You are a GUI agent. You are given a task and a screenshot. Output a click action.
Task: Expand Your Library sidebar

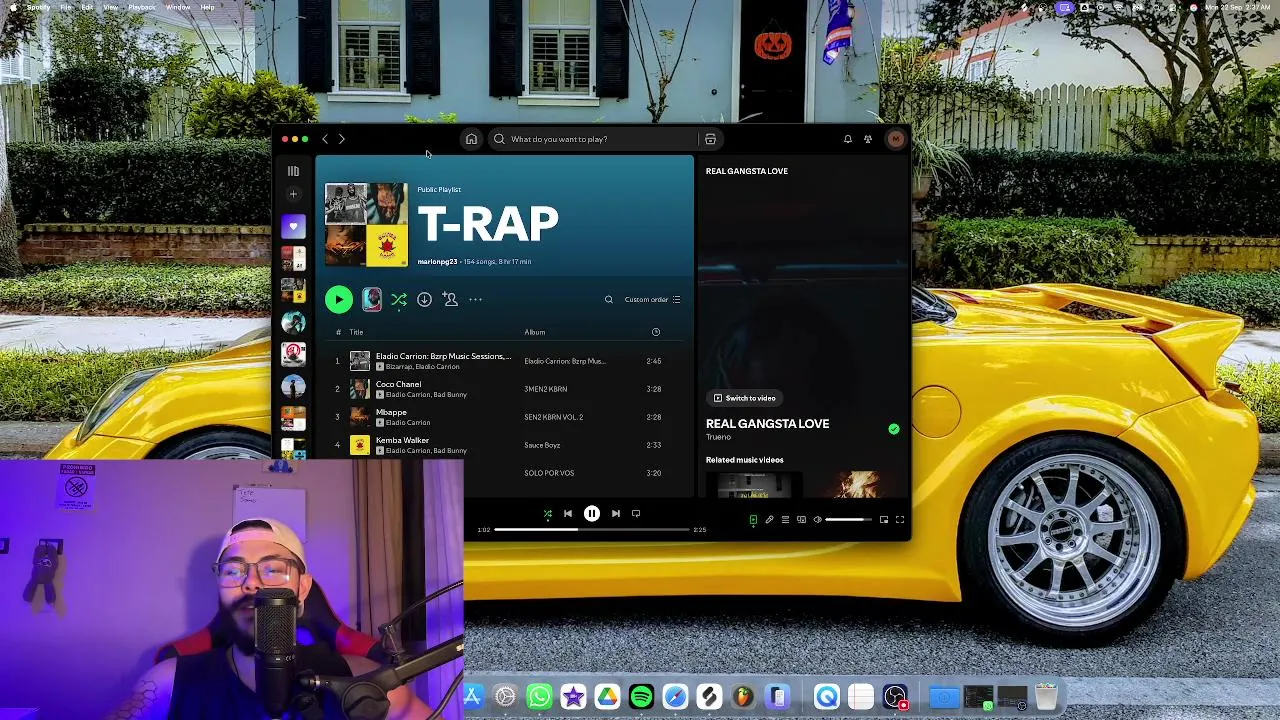[293, 171]
